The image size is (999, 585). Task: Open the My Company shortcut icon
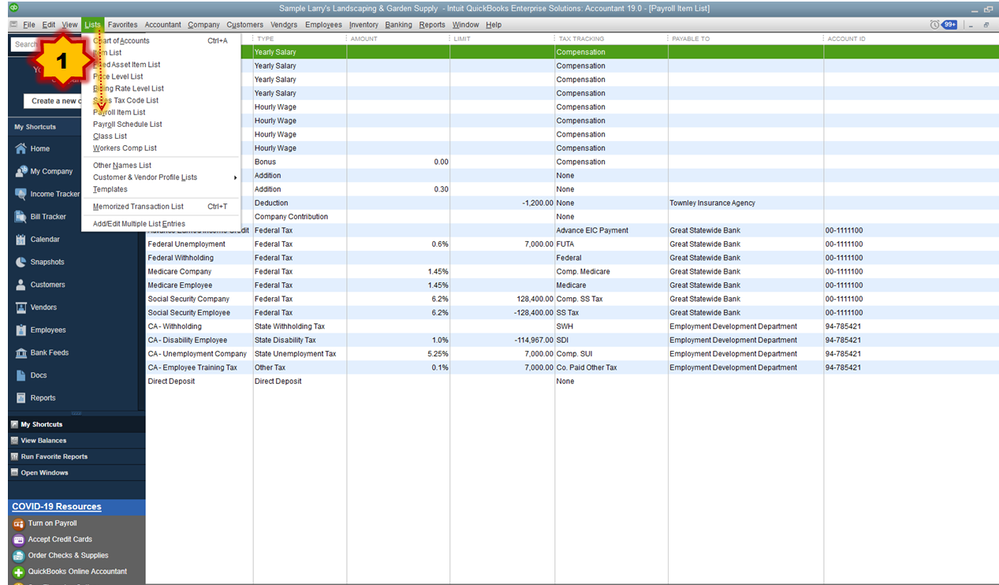point(20,171)
